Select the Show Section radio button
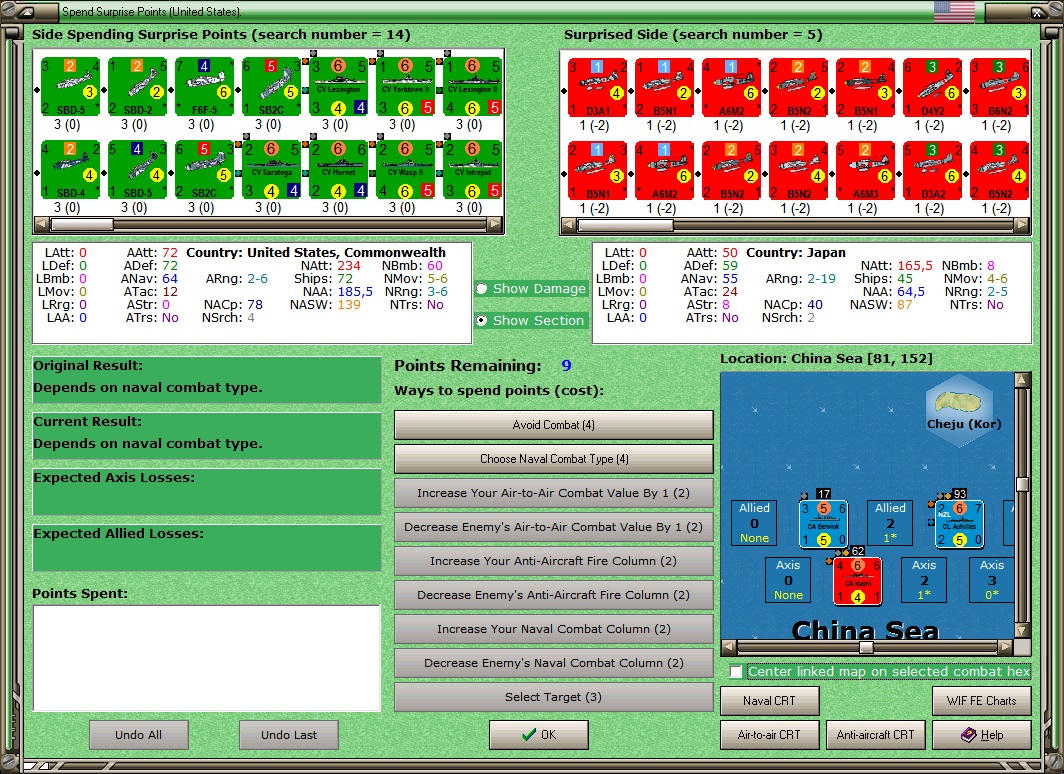Image resolution: width=1064 pixels, height=774 pixels. point(482,320)
